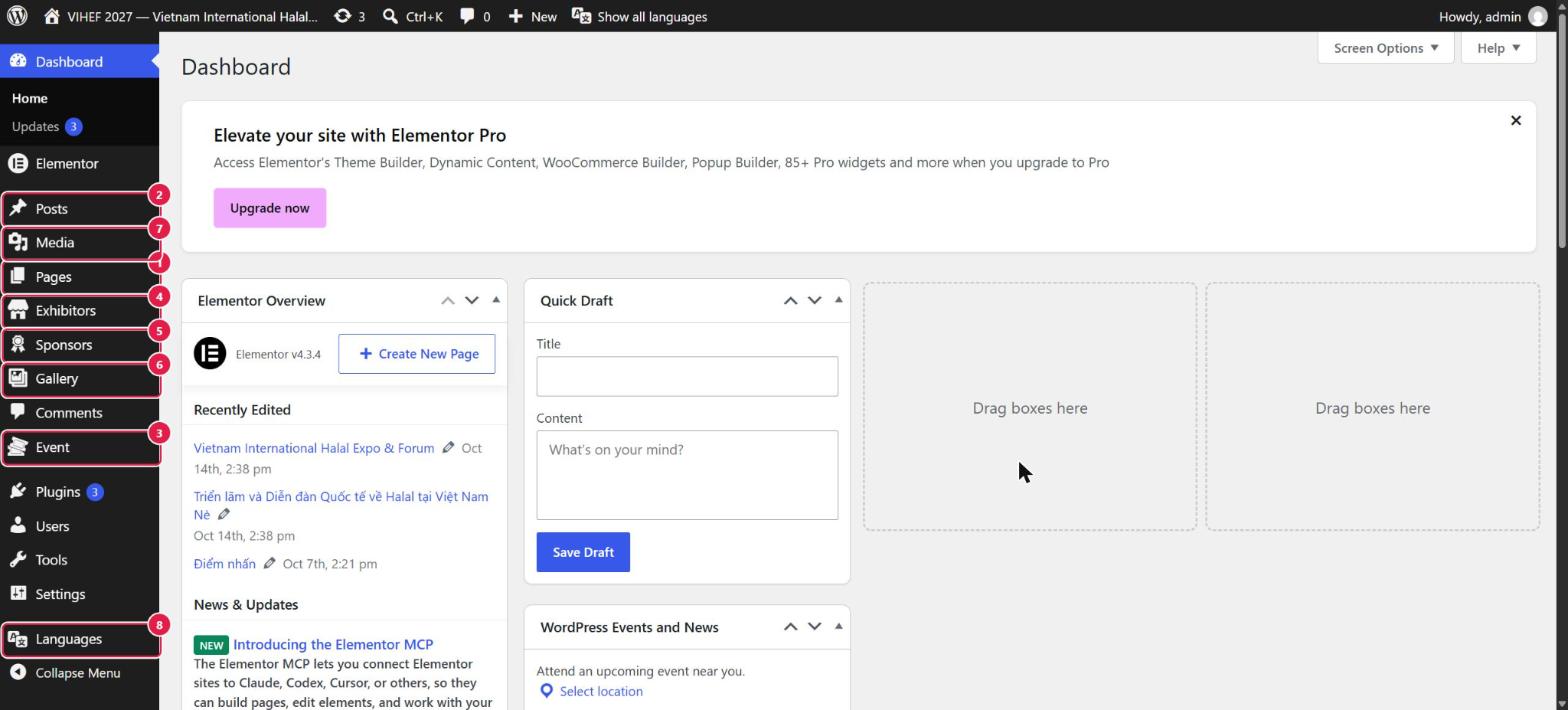Image resolution: width=1568 pixels, height=710 pixels.
Task: Collapse the WordPress Events and News panel
Action: pos(838,627)
